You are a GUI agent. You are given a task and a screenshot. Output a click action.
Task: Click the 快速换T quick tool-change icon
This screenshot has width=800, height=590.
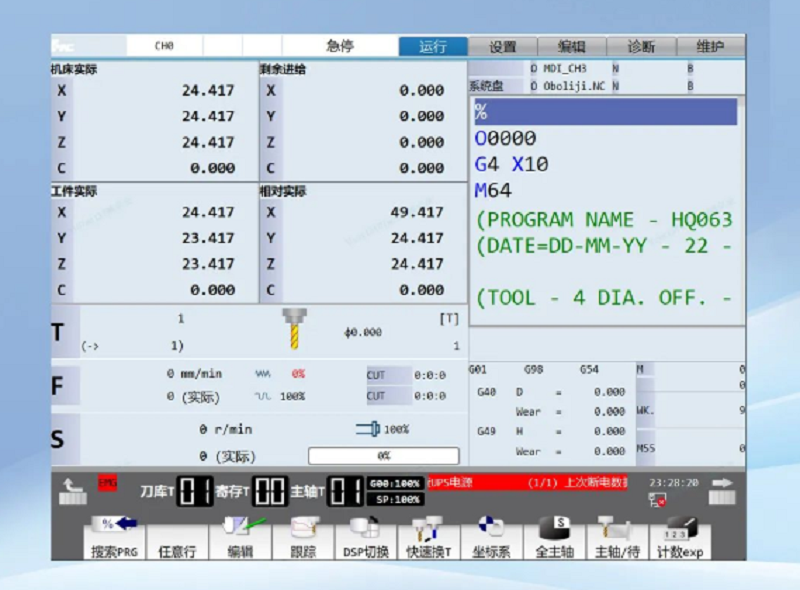click(x=428, y=537)
